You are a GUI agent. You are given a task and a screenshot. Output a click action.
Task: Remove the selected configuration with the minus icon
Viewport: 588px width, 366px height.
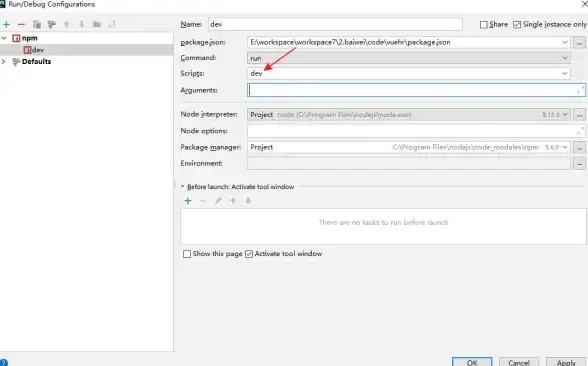pos(21,24)
